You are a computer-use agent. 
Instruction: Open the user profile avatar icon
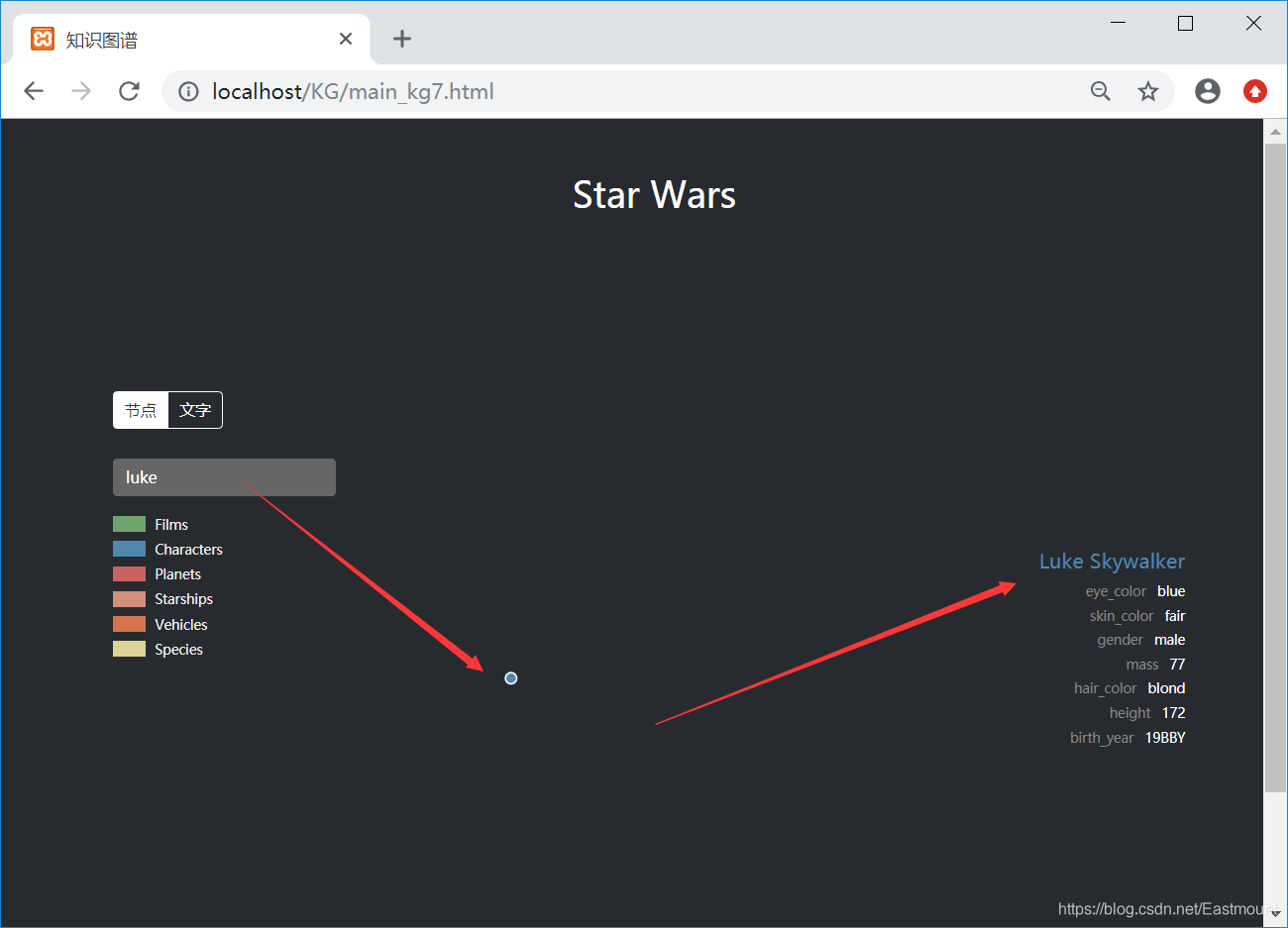1208,91
